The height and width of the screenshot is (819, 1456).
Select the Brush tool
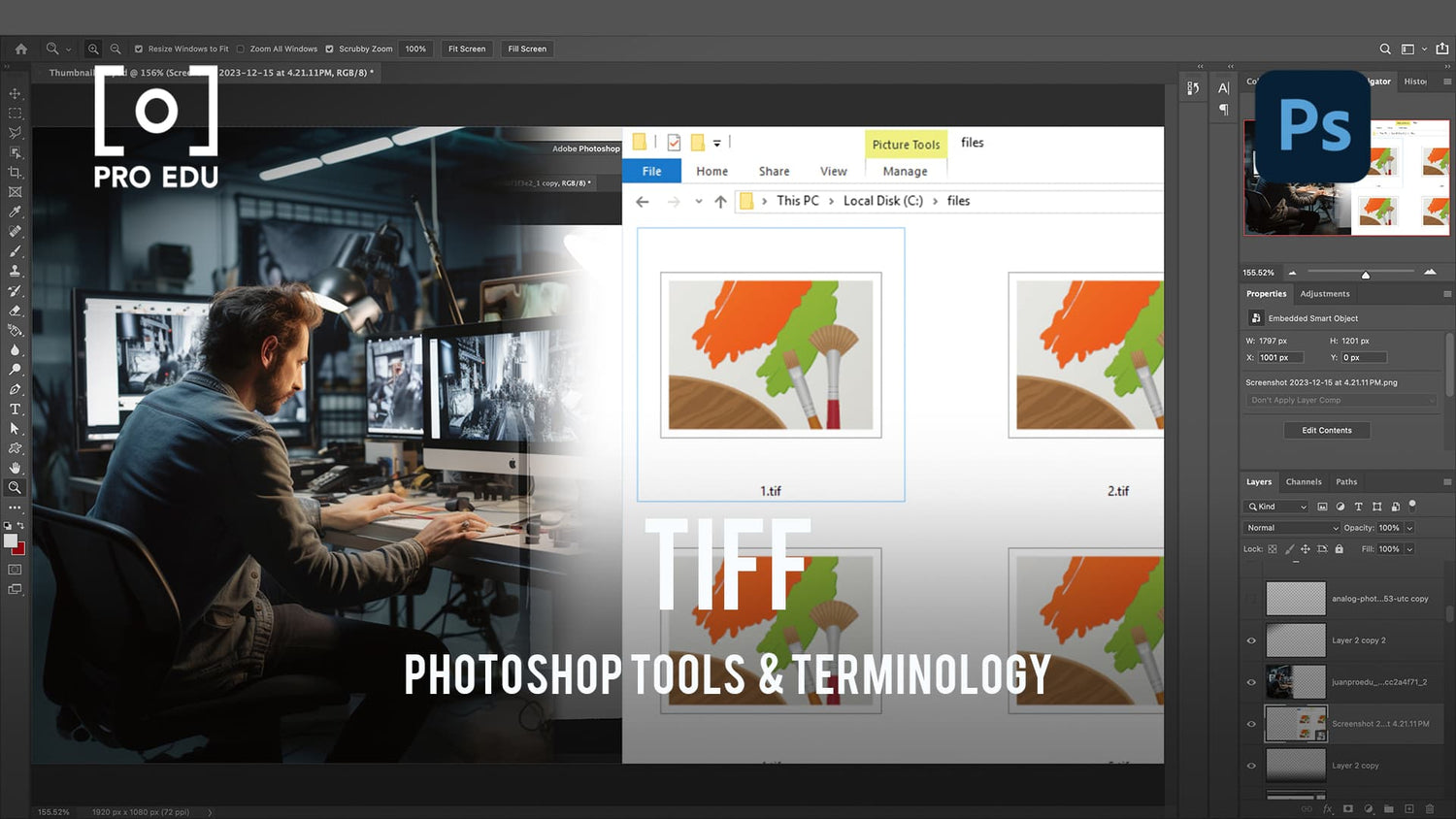pyautogui.click(x=15, y=250)
